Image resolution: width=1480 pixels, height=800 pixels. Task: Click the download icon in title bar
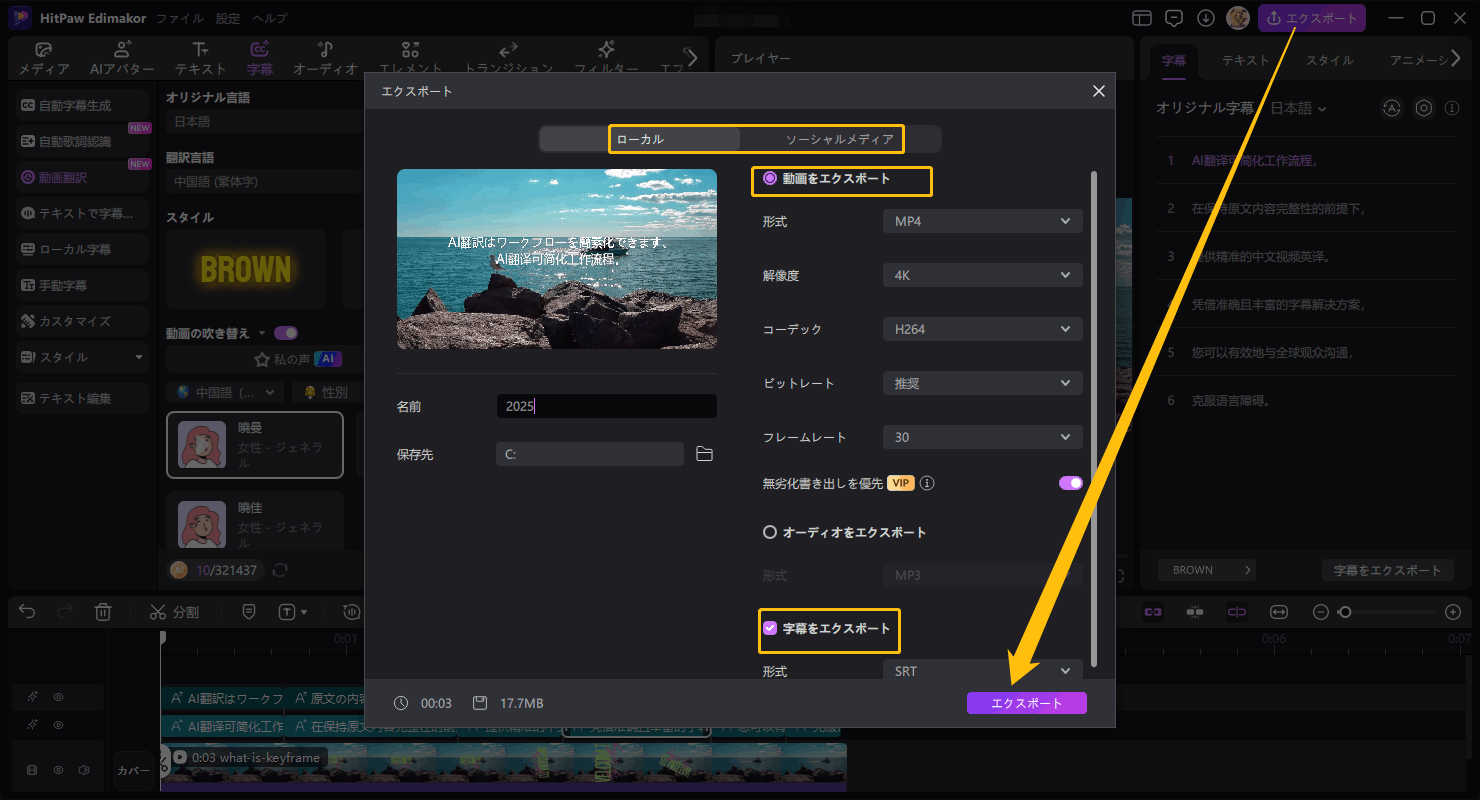(x=1206, y=18)
